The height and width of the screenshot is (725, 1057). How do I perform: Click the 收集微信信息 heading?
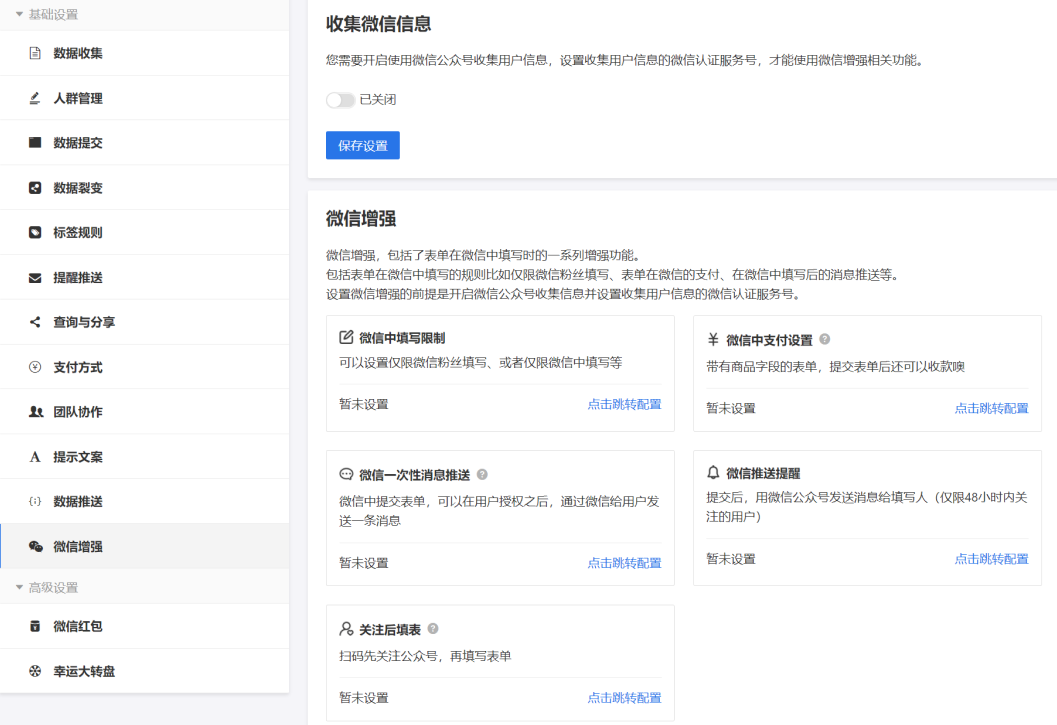coord(378,24)
